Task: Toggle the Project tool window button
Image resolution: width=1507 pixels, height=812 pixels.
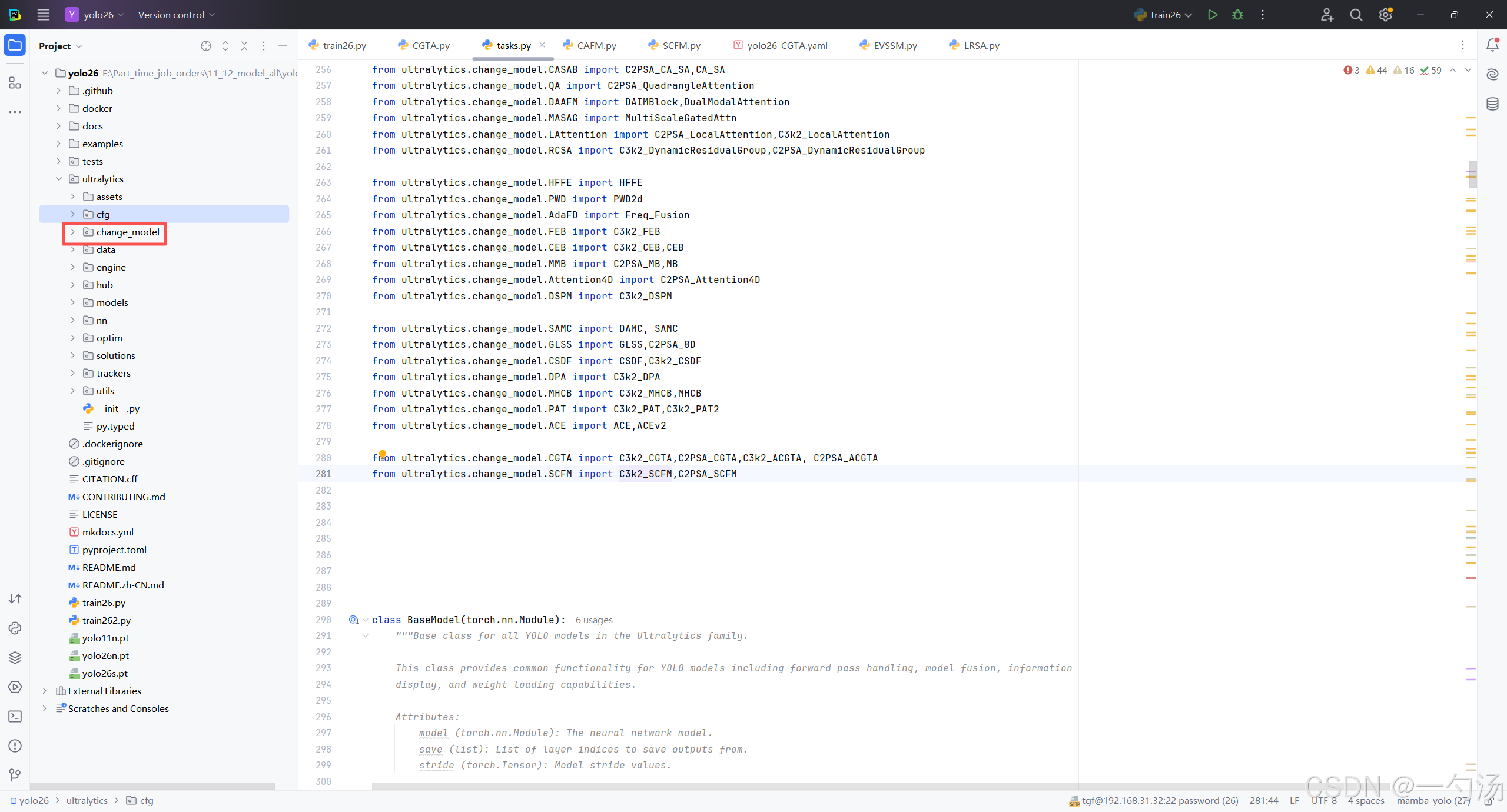Action: 15,45
